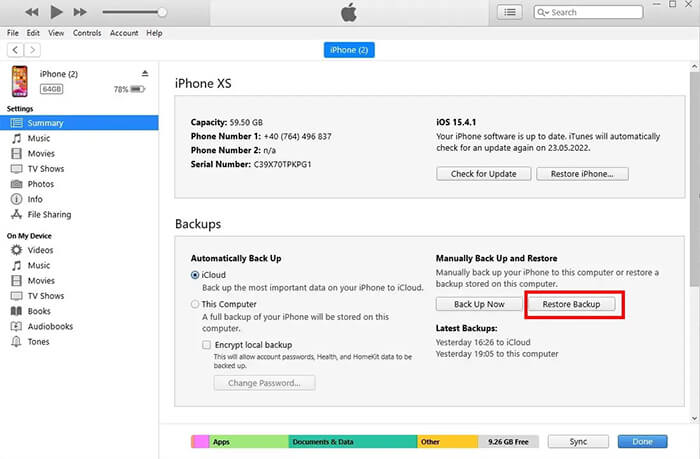Screen dimensions: 700x459
Task: Select Summary in the Settings sidebar
Action: 79,123
